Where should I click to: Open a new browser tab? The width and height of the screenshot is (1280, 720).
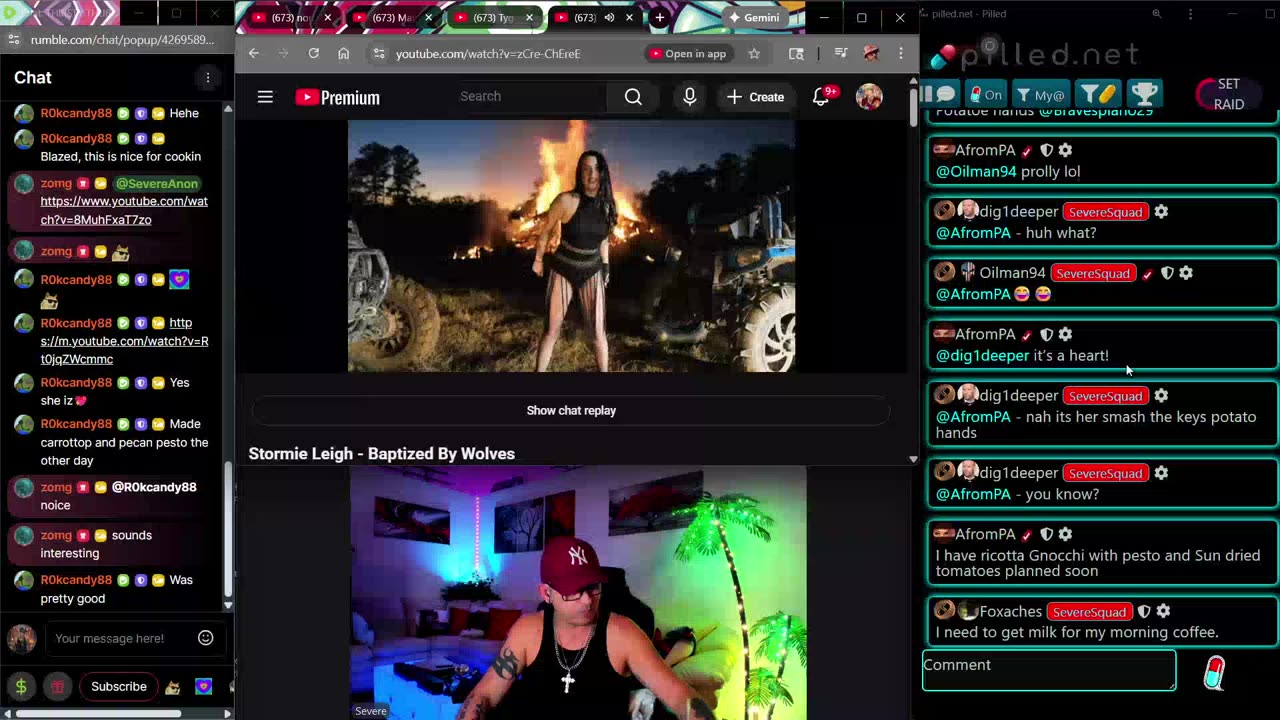point(660,18)
